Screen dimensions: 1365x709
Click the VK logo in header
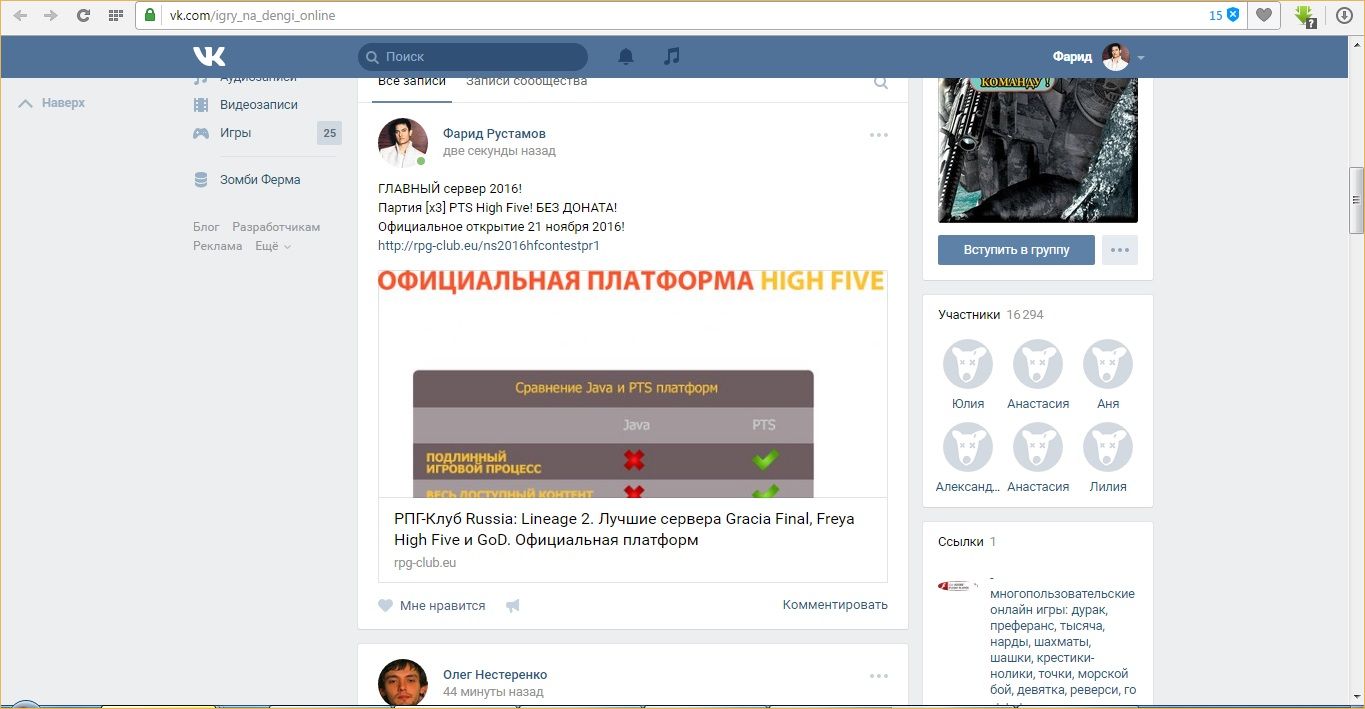point(209,56)
